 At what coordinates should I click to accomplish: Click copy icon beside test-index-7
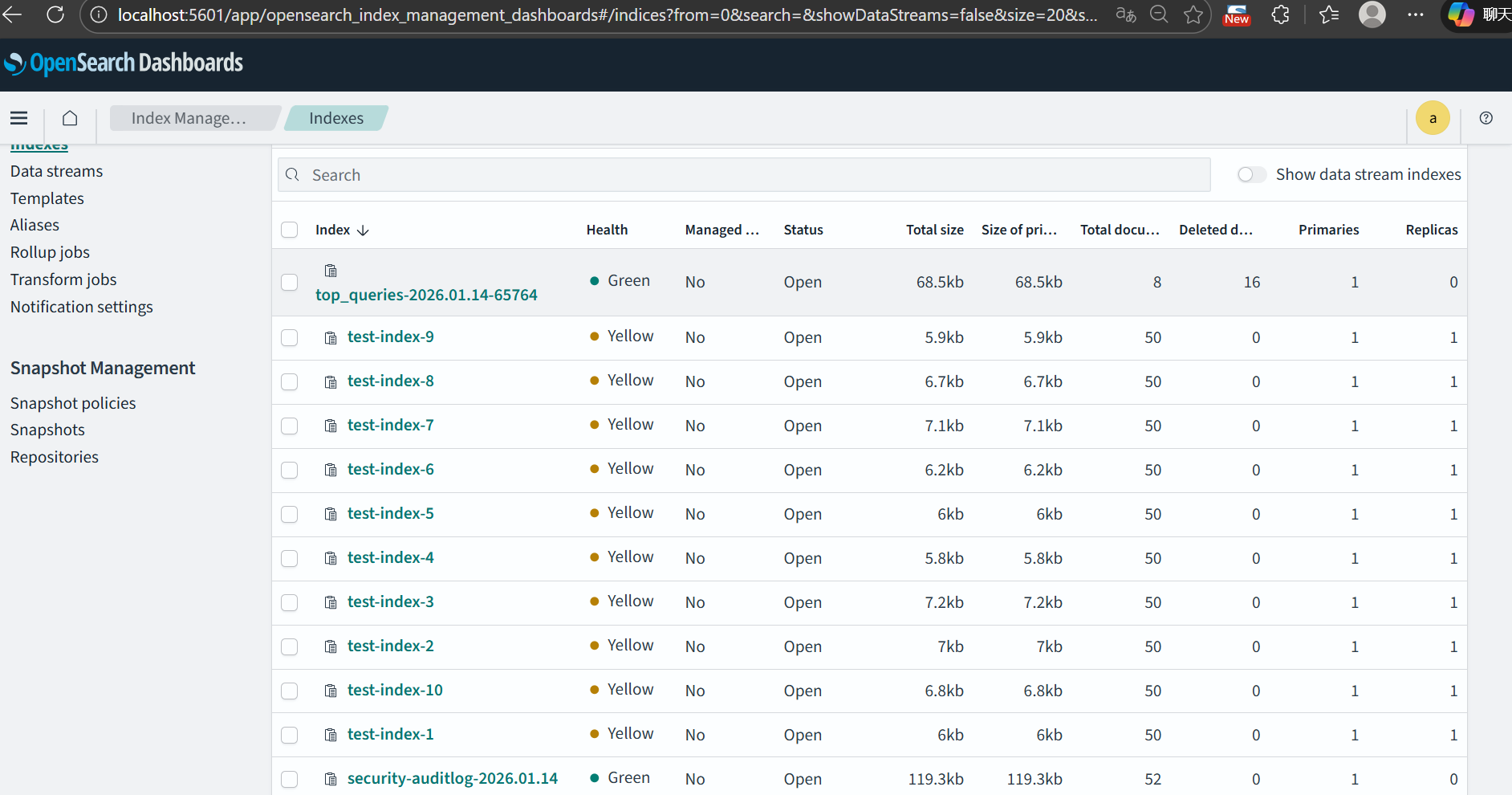[x=331, y=426]
